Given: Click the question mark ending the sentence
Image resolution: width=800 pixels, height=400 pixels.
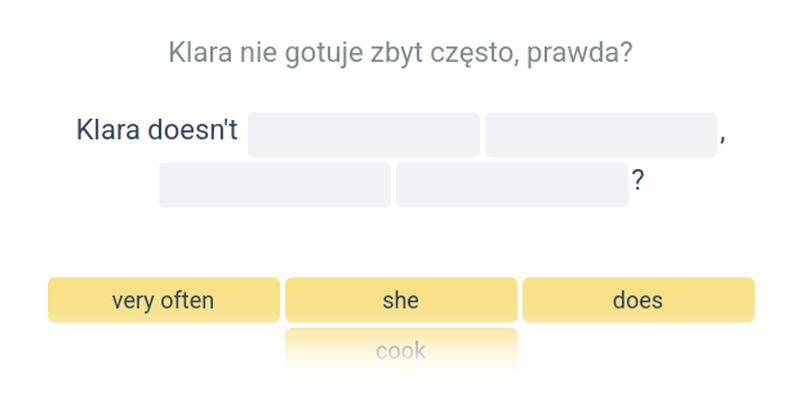Looking at the screenshot, I should [637, 181].
